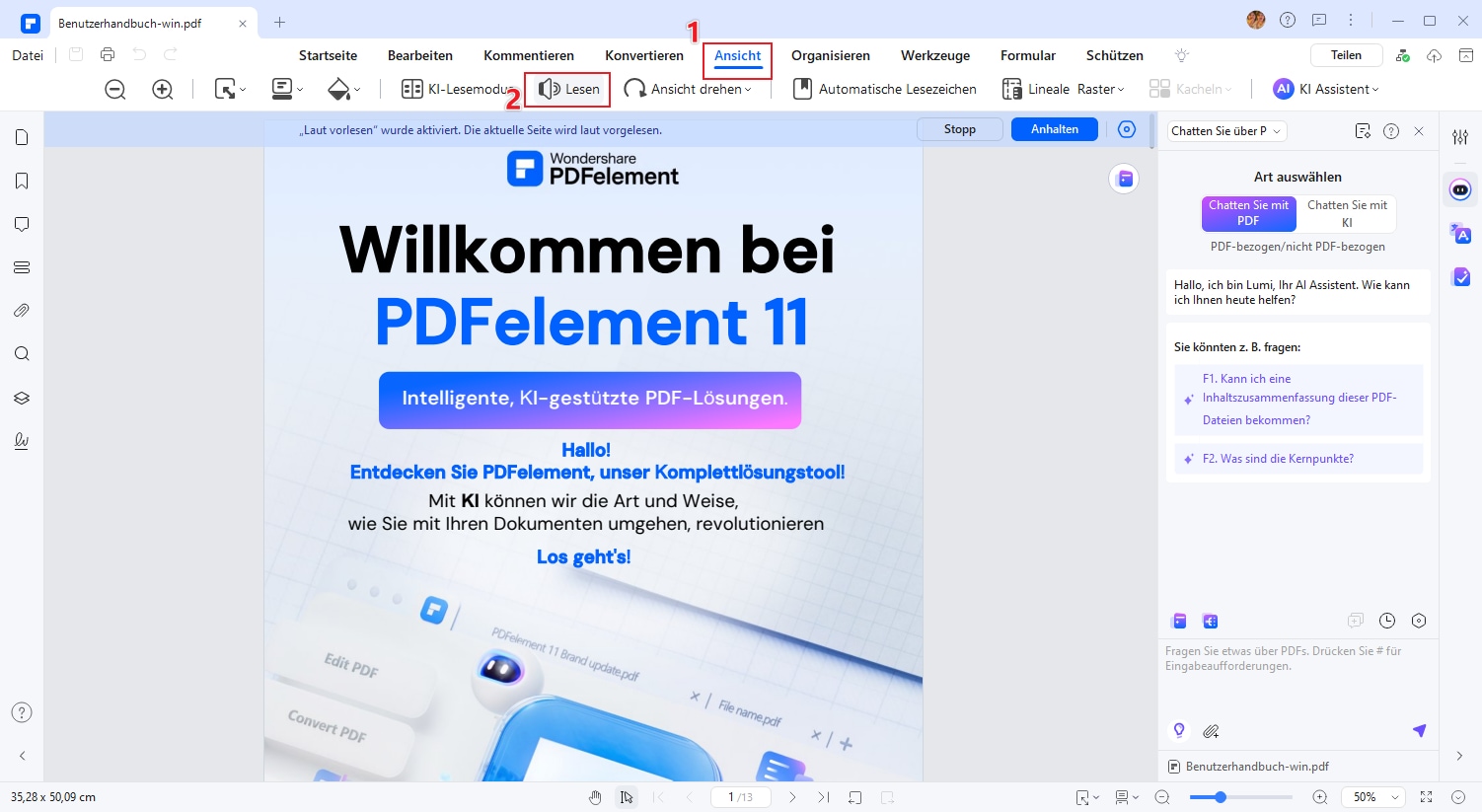Click the floating PDFelement AI icon on page
Image resolution: width=1482 pixels, height=812 pixels.
(1124, 179)
